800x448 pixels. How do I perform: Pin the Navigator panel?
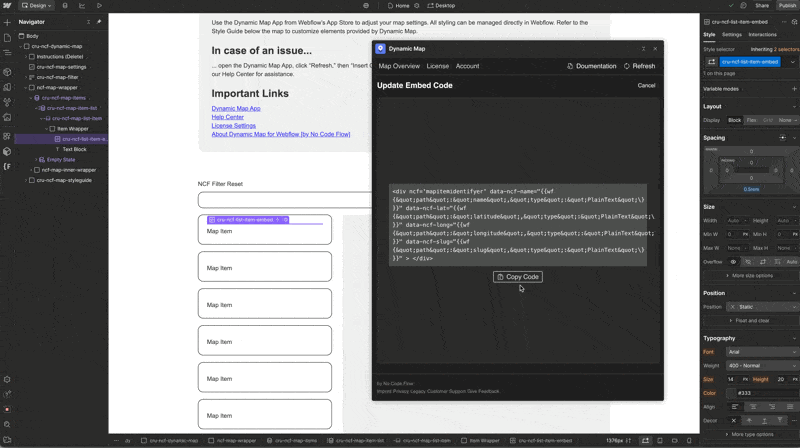pyautogui.click(x=99, y=22)
